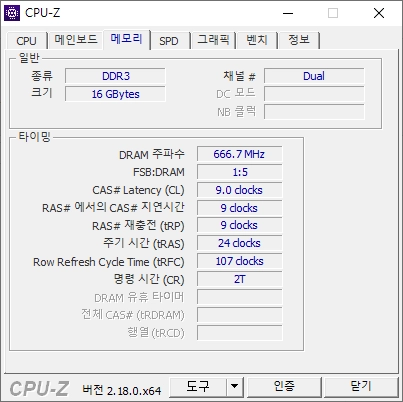Click the FSB:DRAM label

coord(159,172)
